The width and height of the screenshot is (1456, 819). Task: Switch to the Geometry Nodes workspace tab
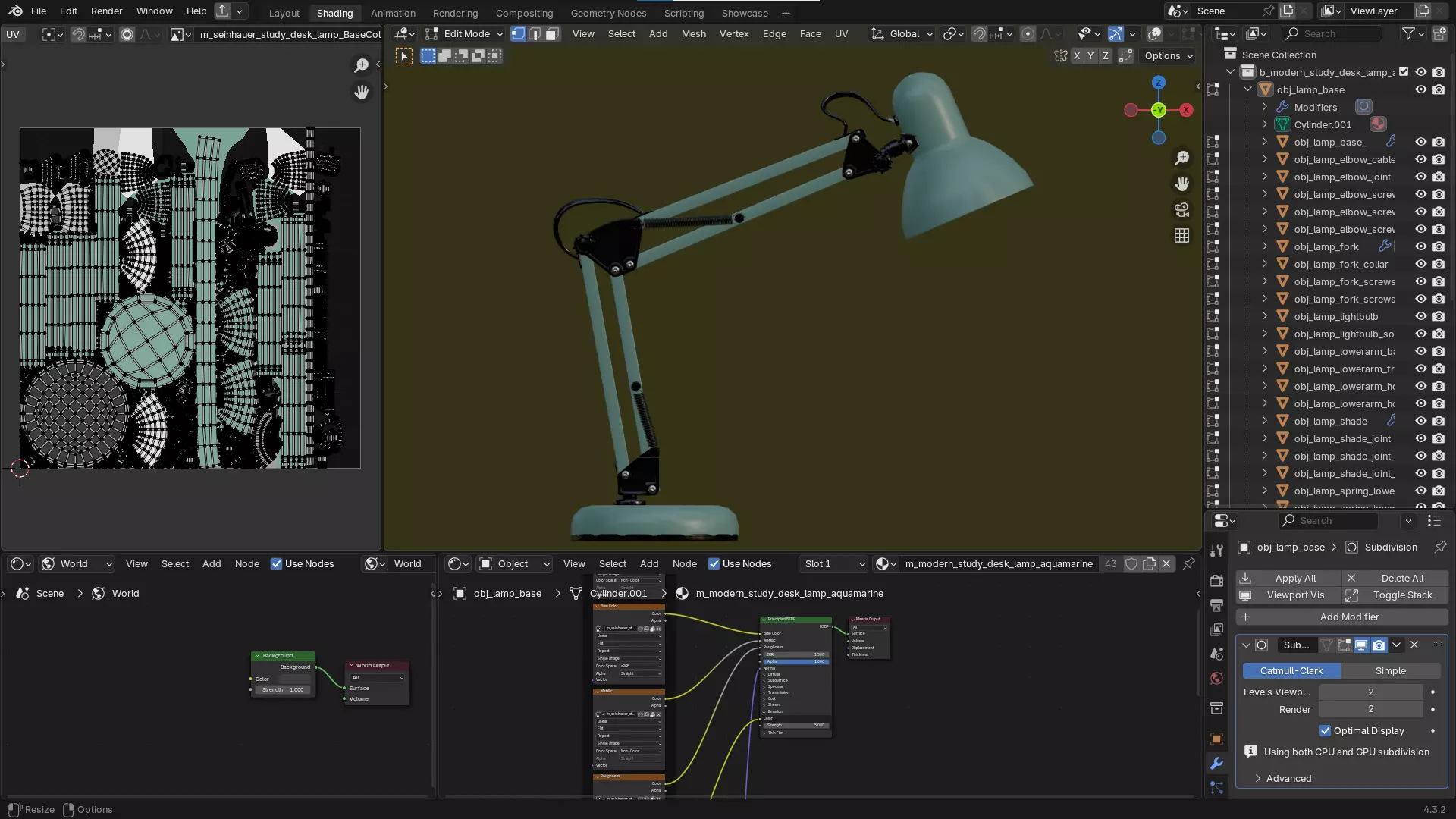[608, 13]
